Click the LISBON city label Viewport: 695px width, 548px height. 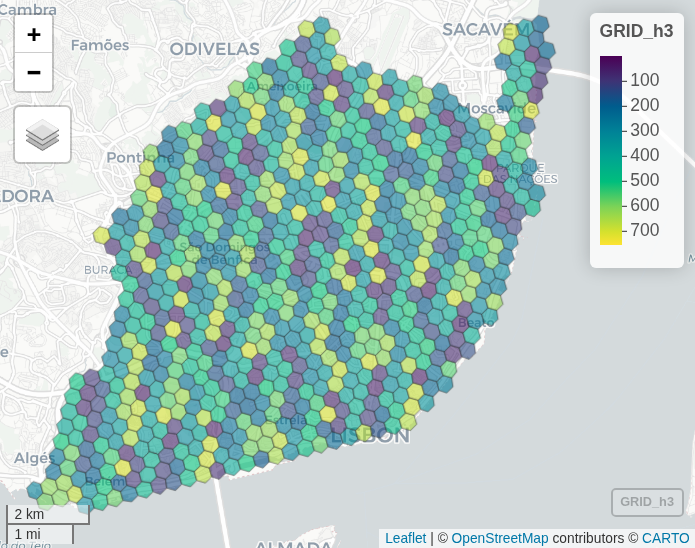point(369,436)
